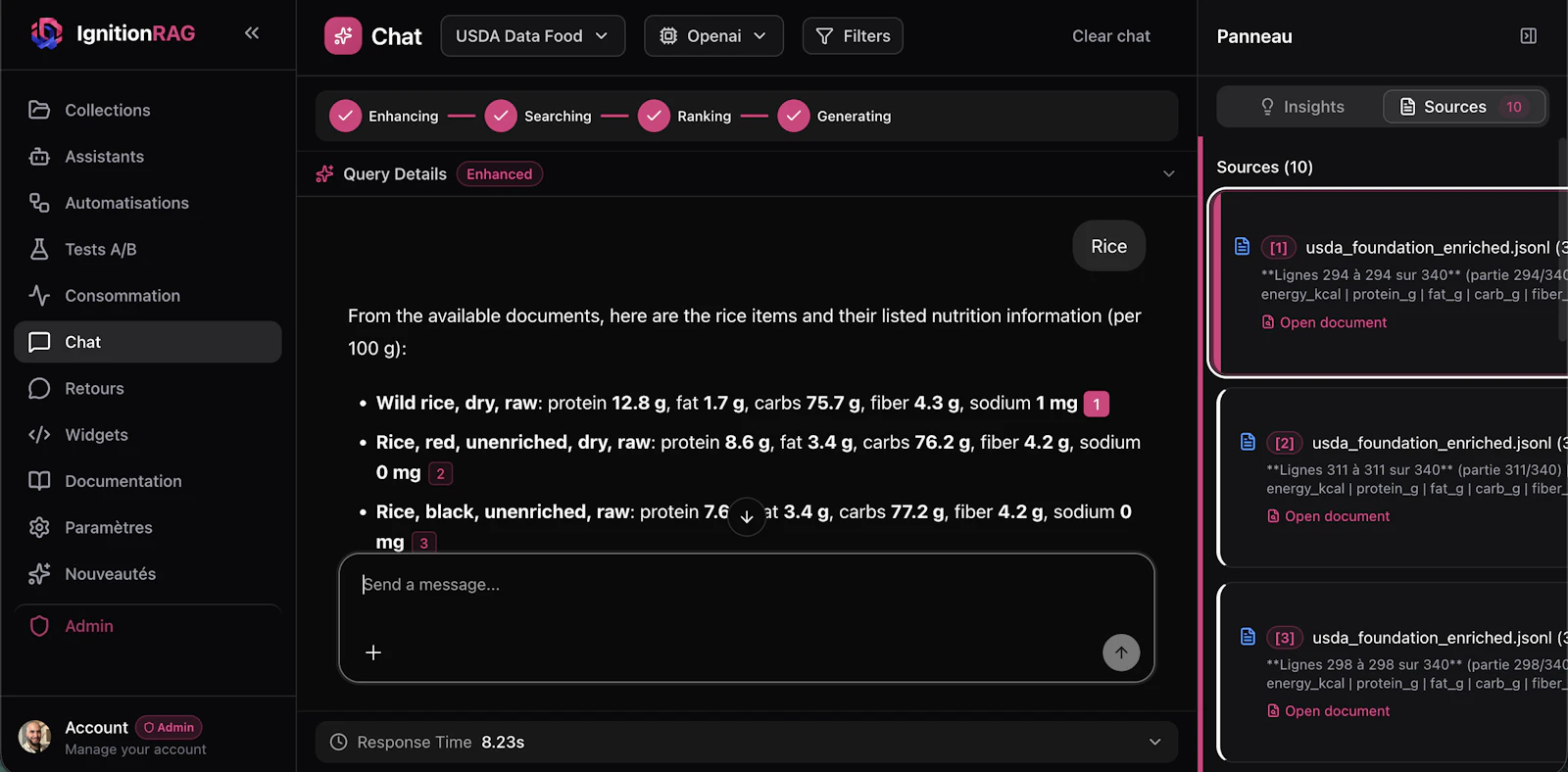
Task: Click the Response Time clock icon
Action: point(338,742)
